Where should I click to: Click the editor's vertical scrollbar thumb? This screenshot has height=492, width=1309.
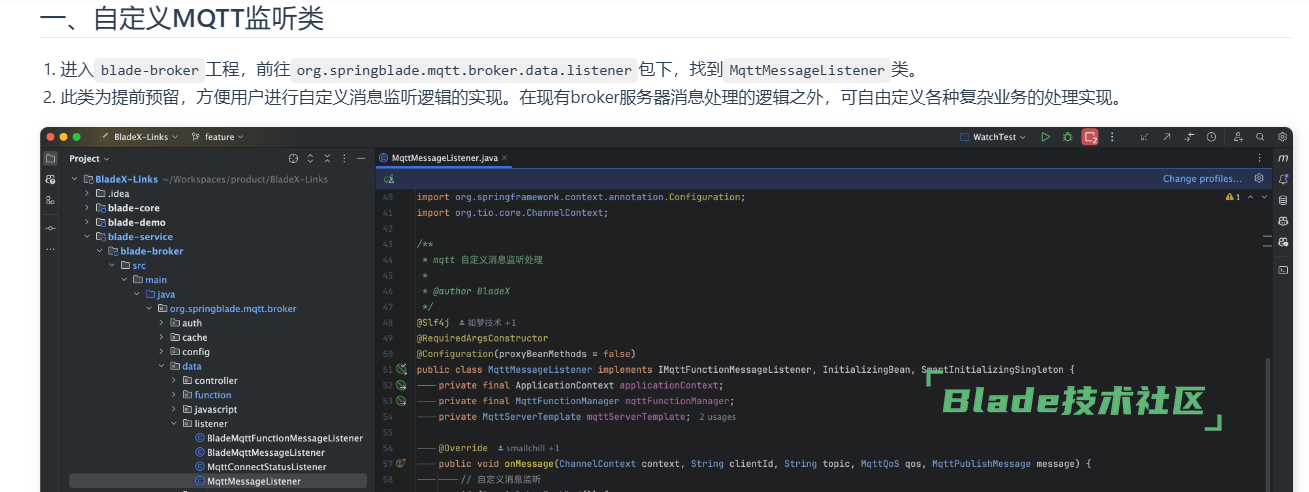coord(1267,424)
